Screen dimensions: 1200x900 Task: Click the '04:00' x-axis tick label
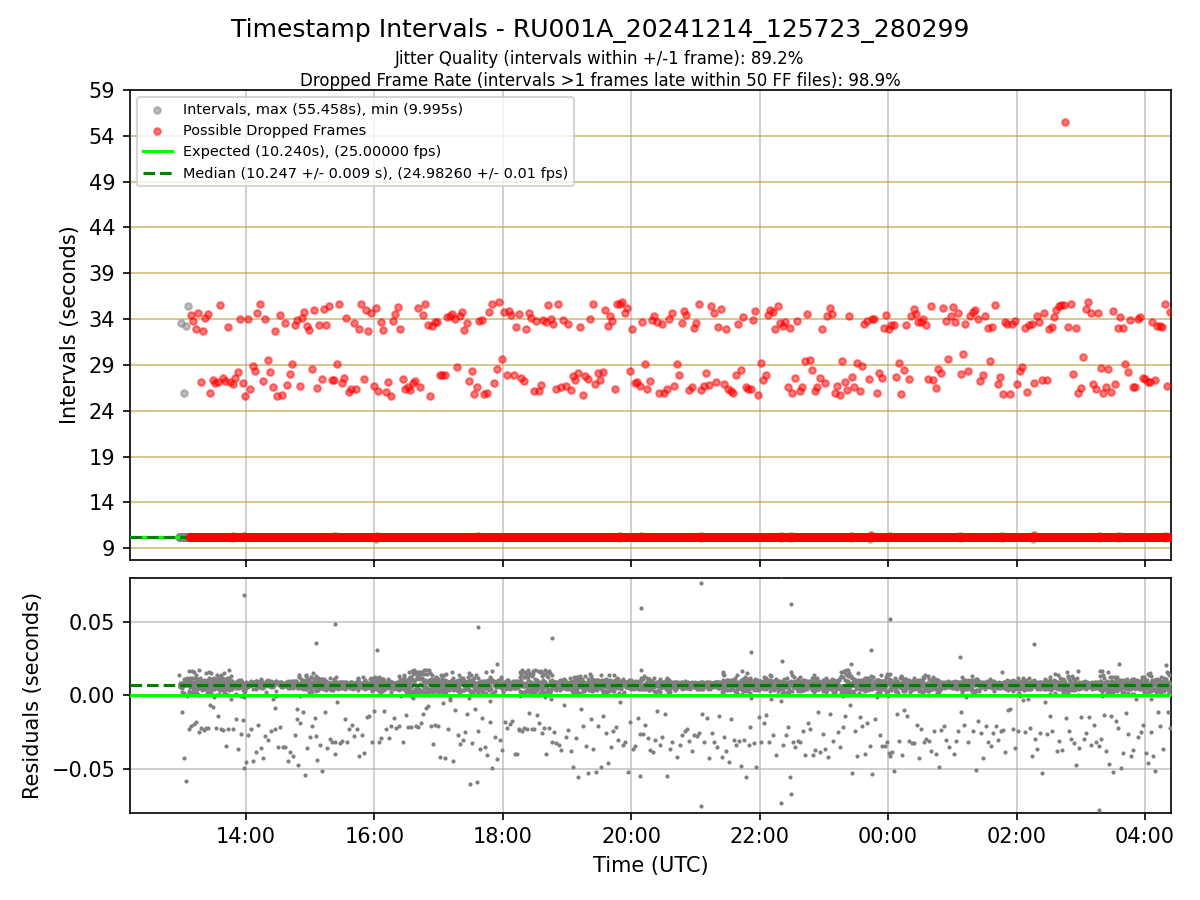[1145, 834]
